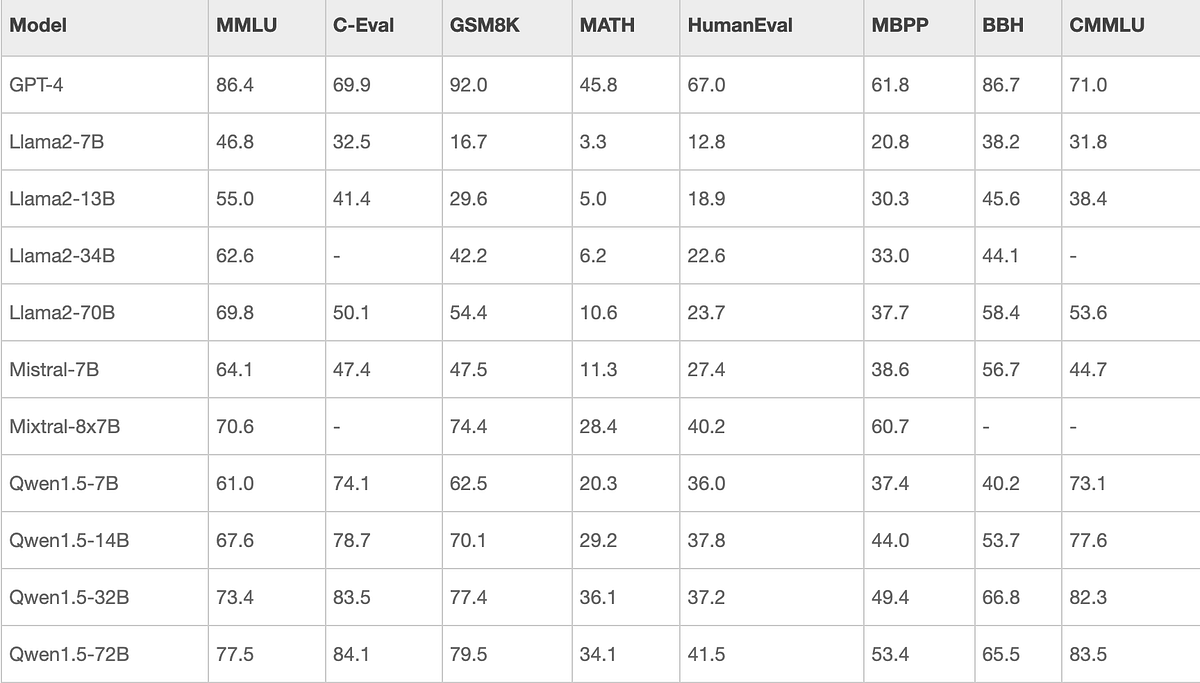The width and height of the screenshot is (1200, 683).
Task: Click the Llama2-7B row label
Action: point(57,142)
